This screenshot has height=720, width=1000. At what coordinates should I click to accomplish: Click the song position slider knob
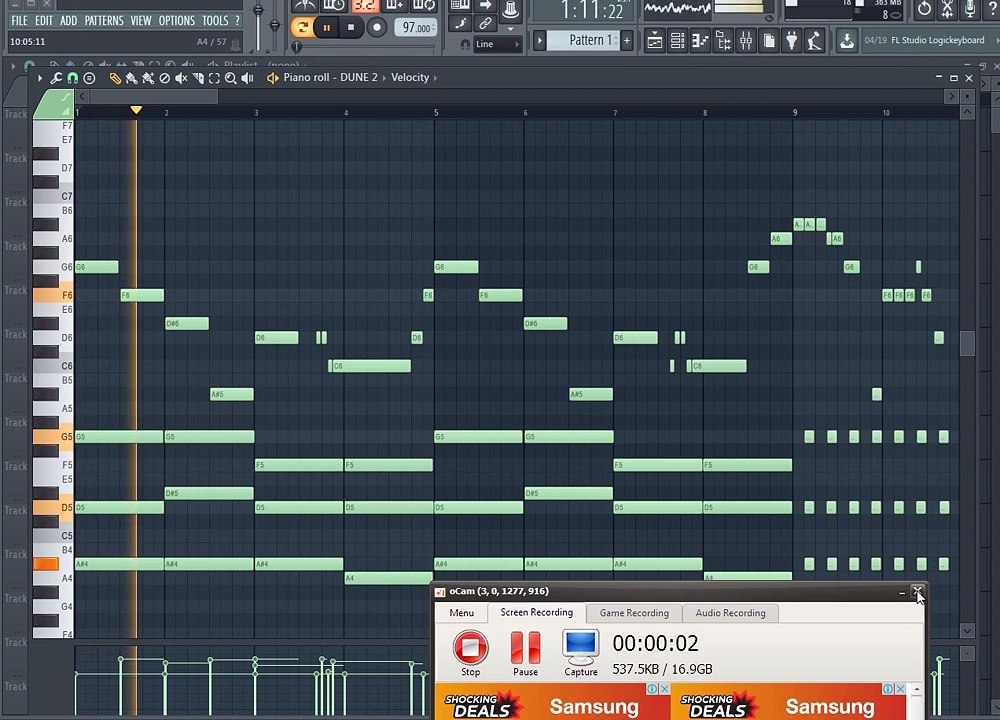[297, 47]
